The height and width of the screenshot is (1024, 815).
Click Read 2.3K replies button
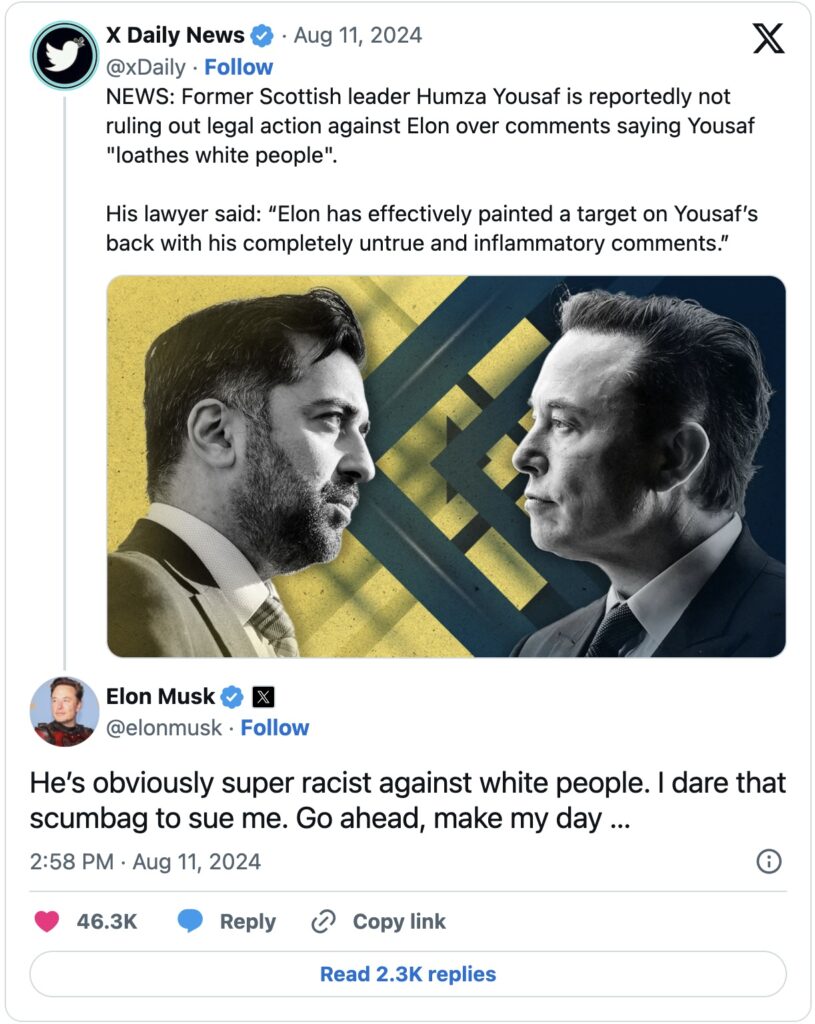point(408,974)
